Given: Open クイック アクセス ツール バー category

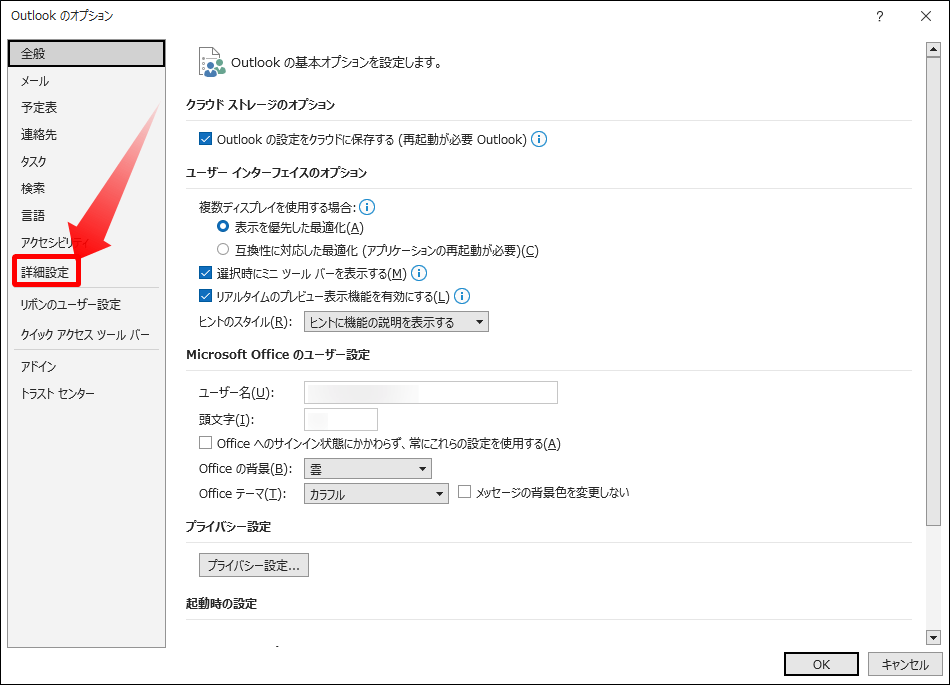Looking at the screenshot, I should [x=87, y=334].
